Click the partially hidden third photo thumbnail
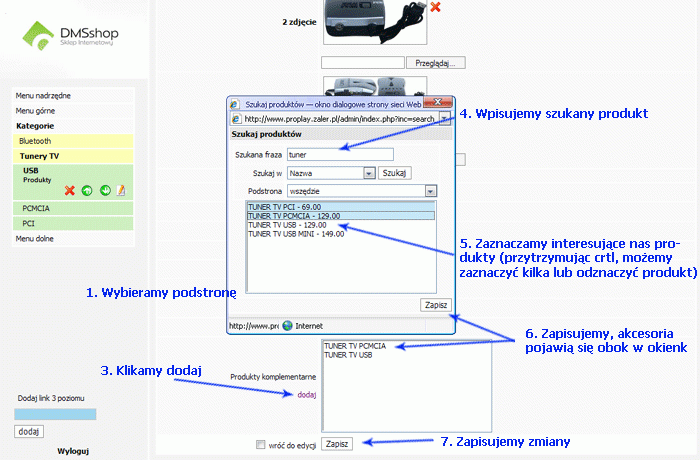 375,86
